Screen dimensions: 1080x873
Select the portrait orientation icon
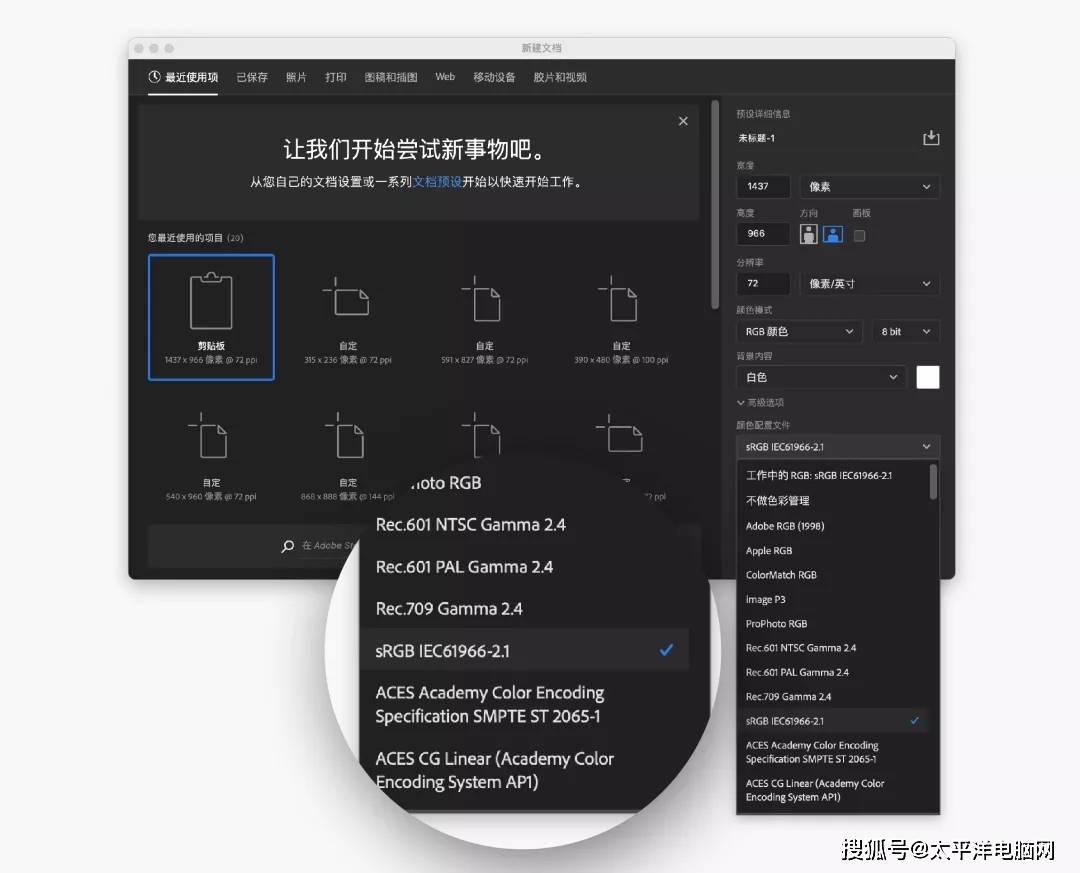[x=809, y=234]
